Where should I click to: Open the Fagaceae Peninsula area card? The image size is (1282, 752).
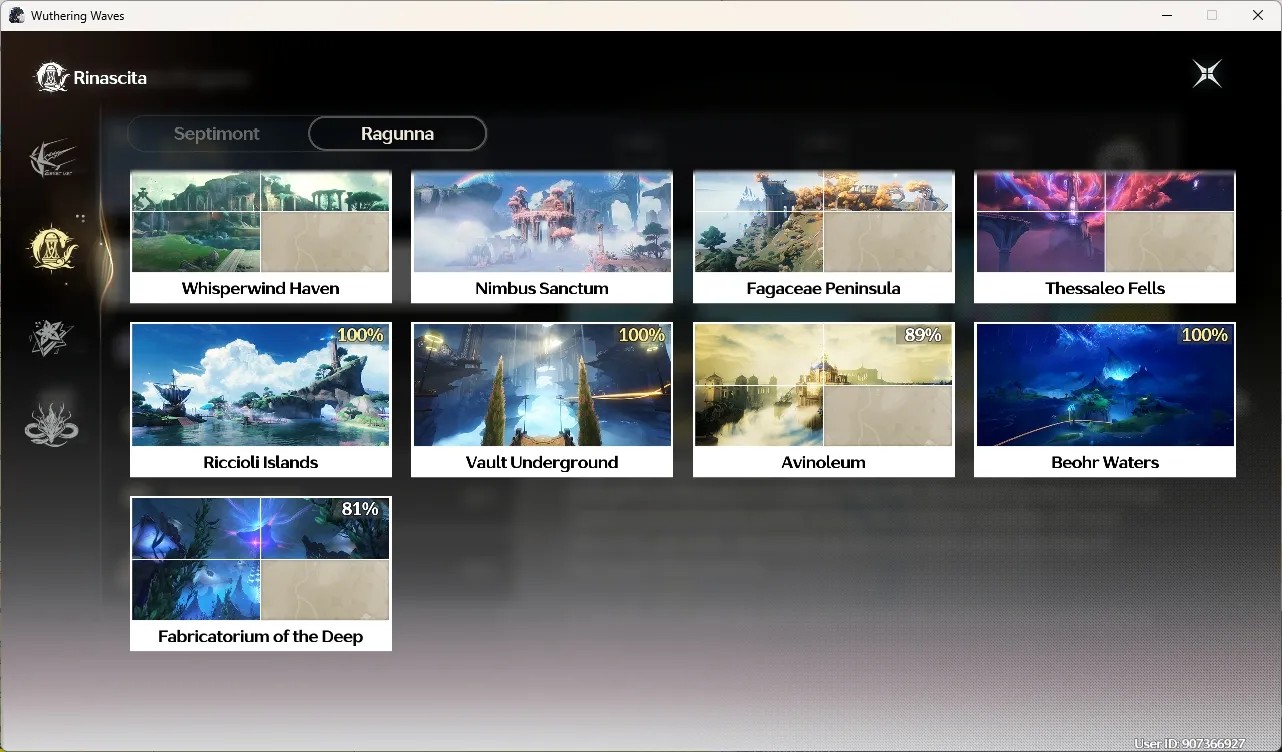pyautogui.click(x=824, y=236)
